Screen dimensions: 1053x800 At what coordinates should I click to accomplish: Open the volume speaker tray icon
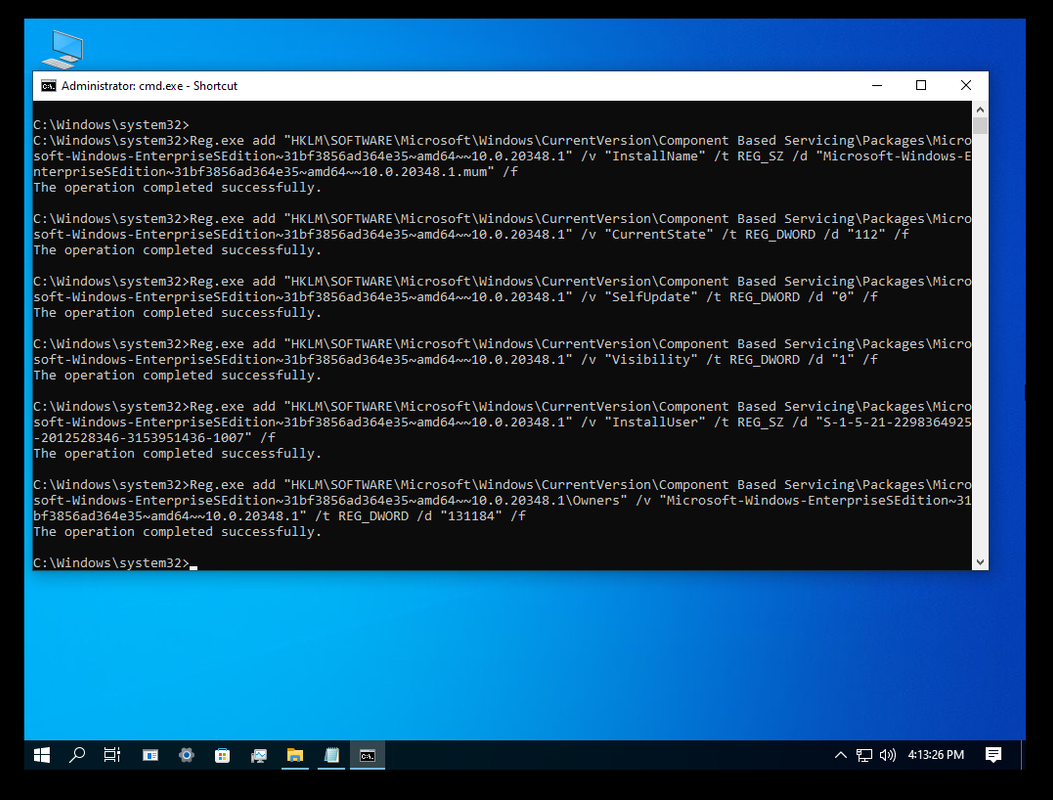tap(887, 755)
